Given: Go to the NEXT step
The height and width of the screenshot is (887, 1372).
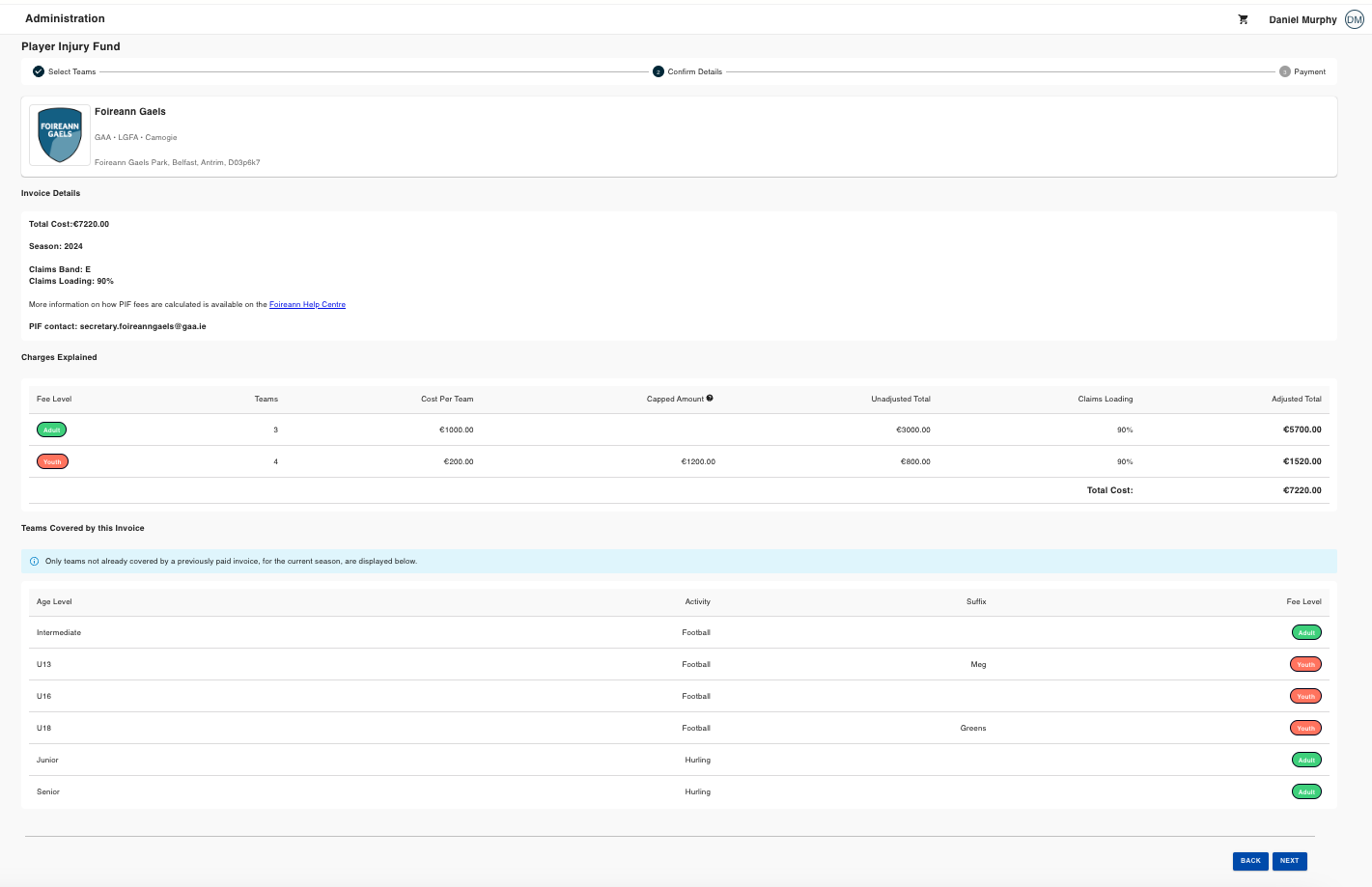Looking at the screenshot, I should (x=1289, y=861).
